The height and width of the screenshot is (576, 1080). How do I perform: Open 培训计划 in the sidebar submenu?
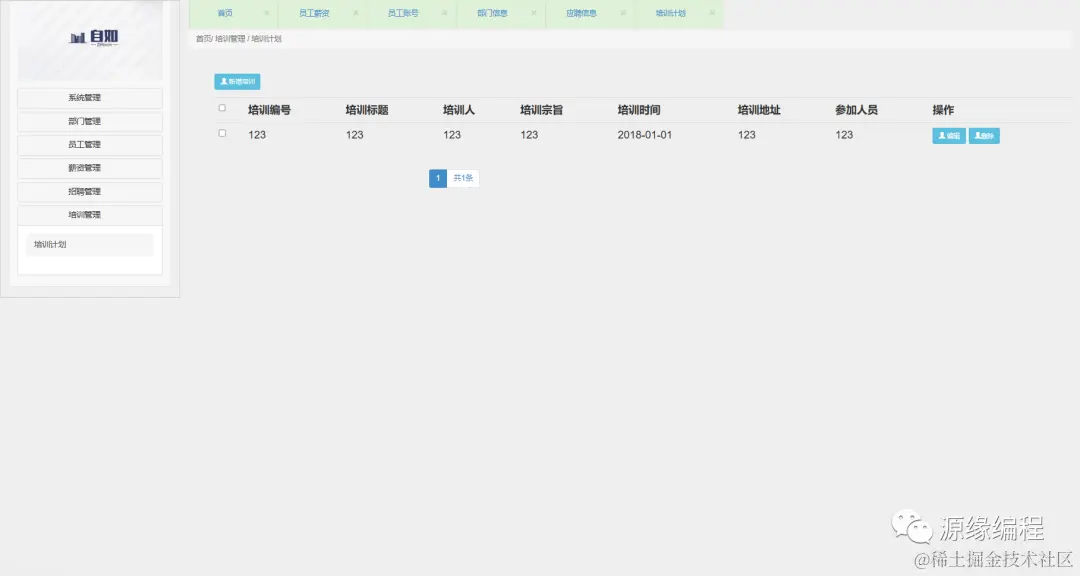pos(90,245)
